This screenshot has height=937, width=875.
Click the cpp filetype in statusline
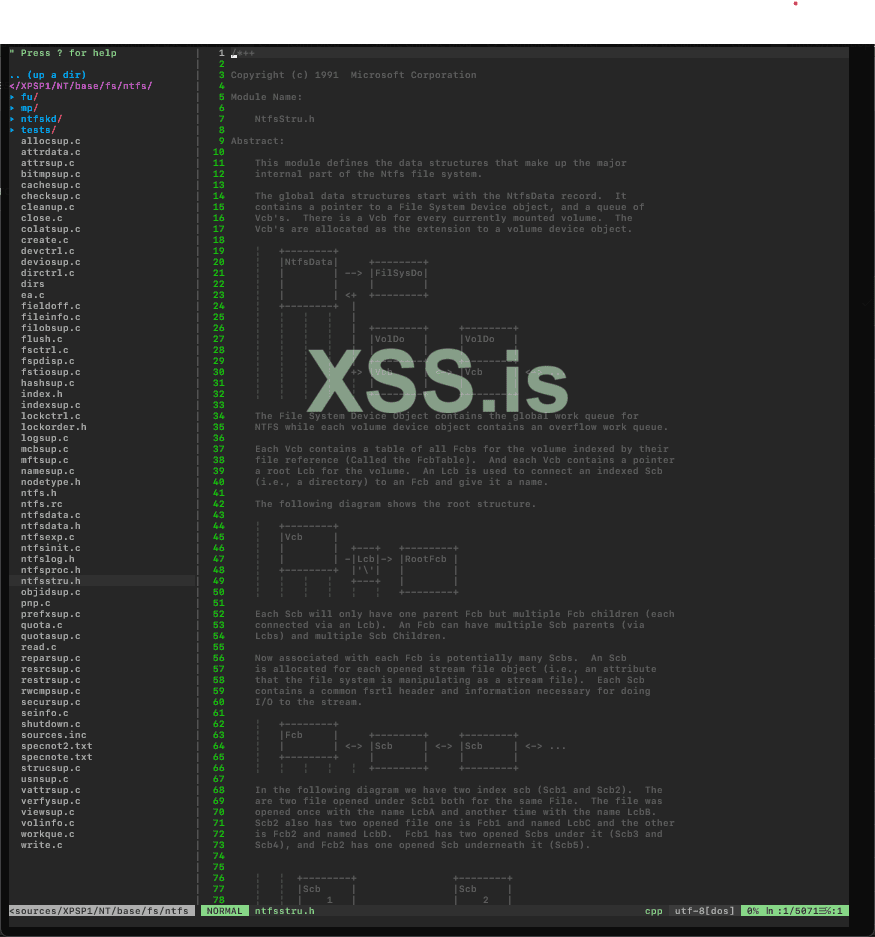tap(654, 911)
